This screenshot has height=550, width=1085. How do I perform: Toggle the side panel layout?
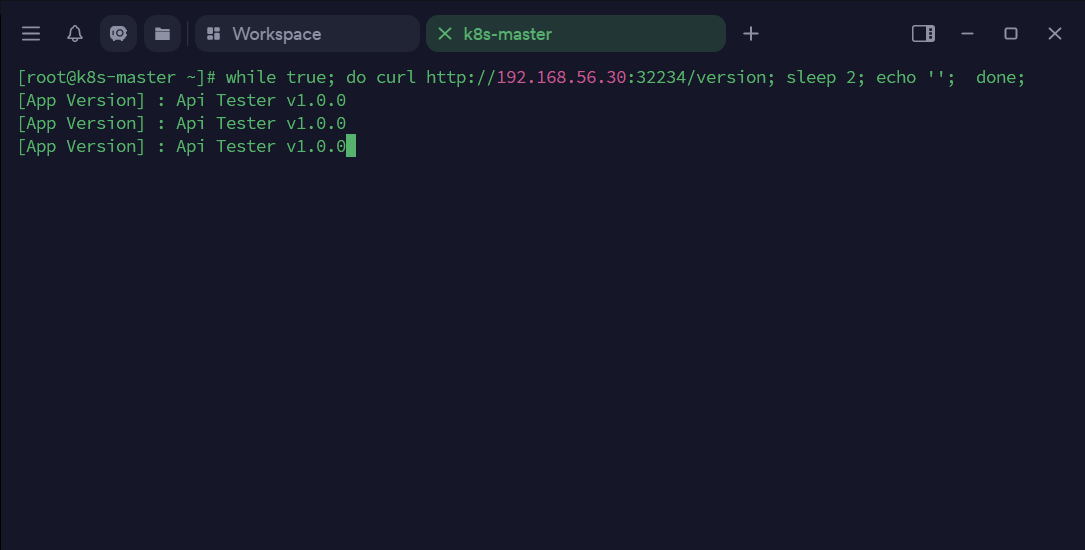[x=923, y=34]
